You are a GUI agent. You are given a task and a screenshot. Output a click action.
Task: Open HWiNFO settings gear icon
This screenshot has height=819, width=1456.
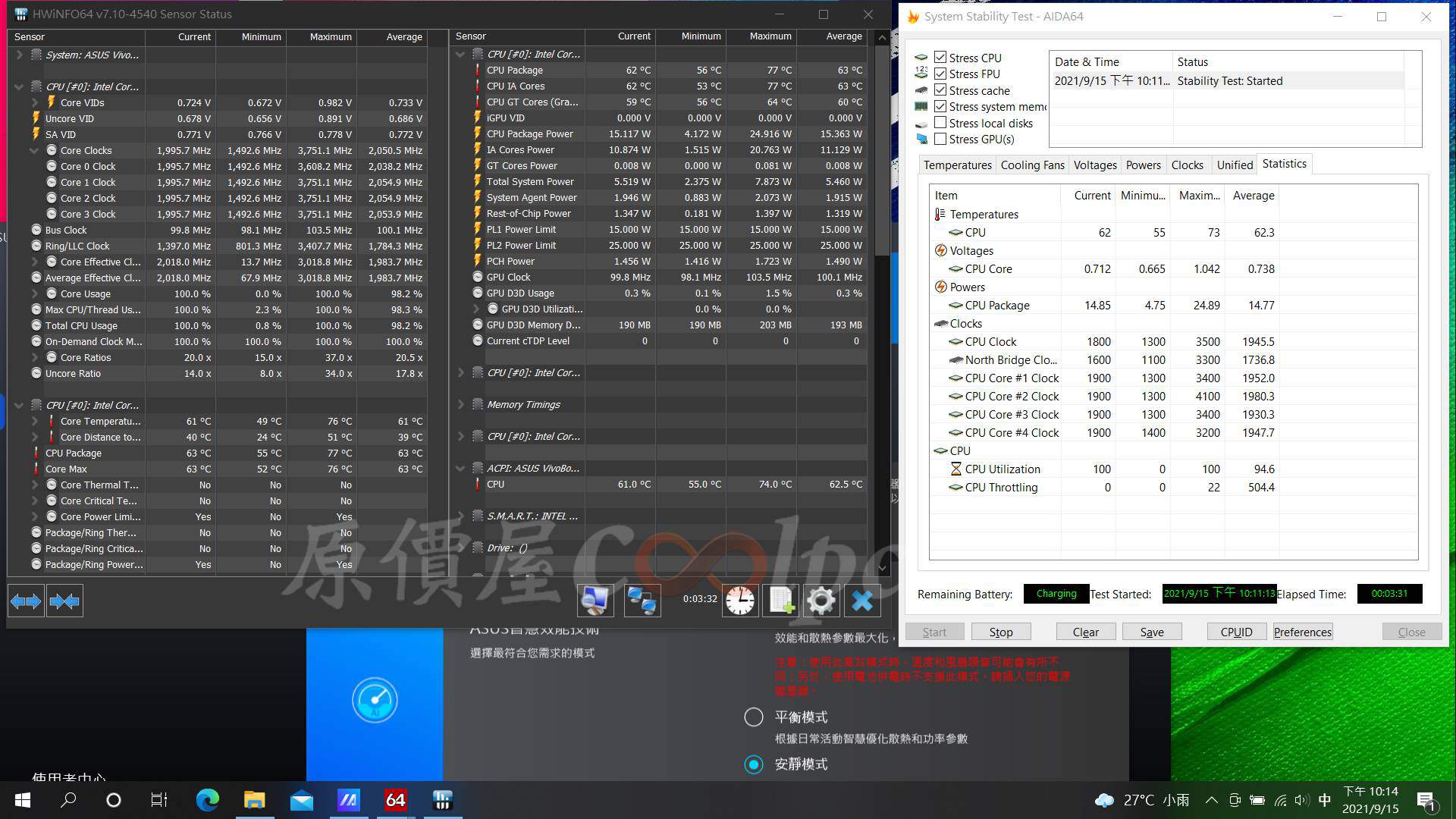coord(821,601)
